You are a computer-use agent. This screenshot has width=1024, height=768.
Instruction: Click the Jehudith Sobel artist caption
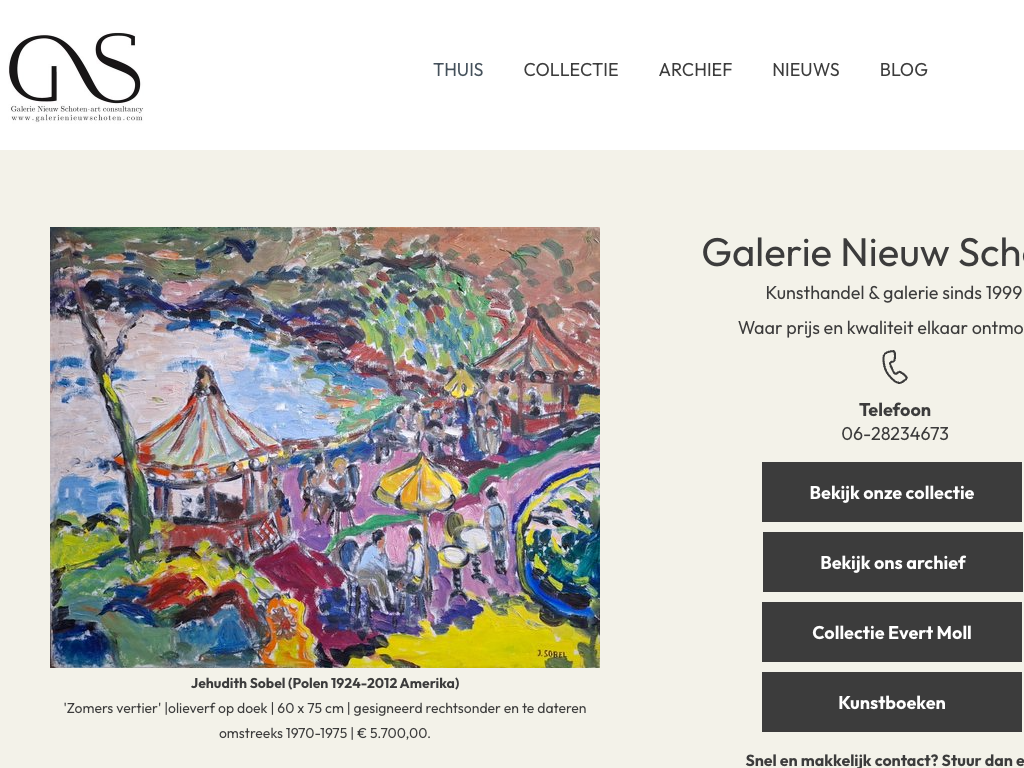coord(325,683)
